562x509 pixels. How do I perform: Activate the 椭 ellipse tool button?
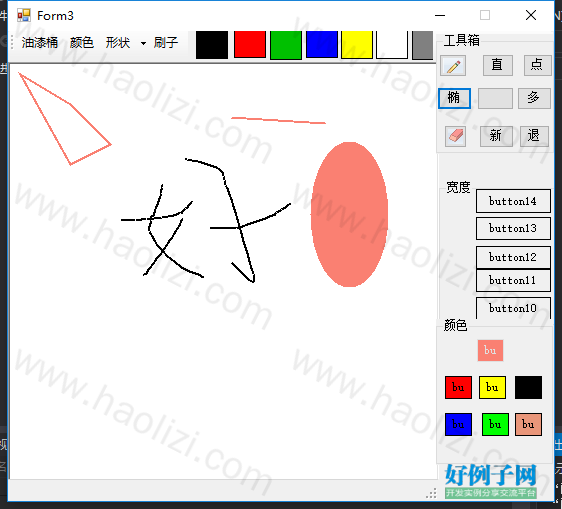tap(454, 98)
